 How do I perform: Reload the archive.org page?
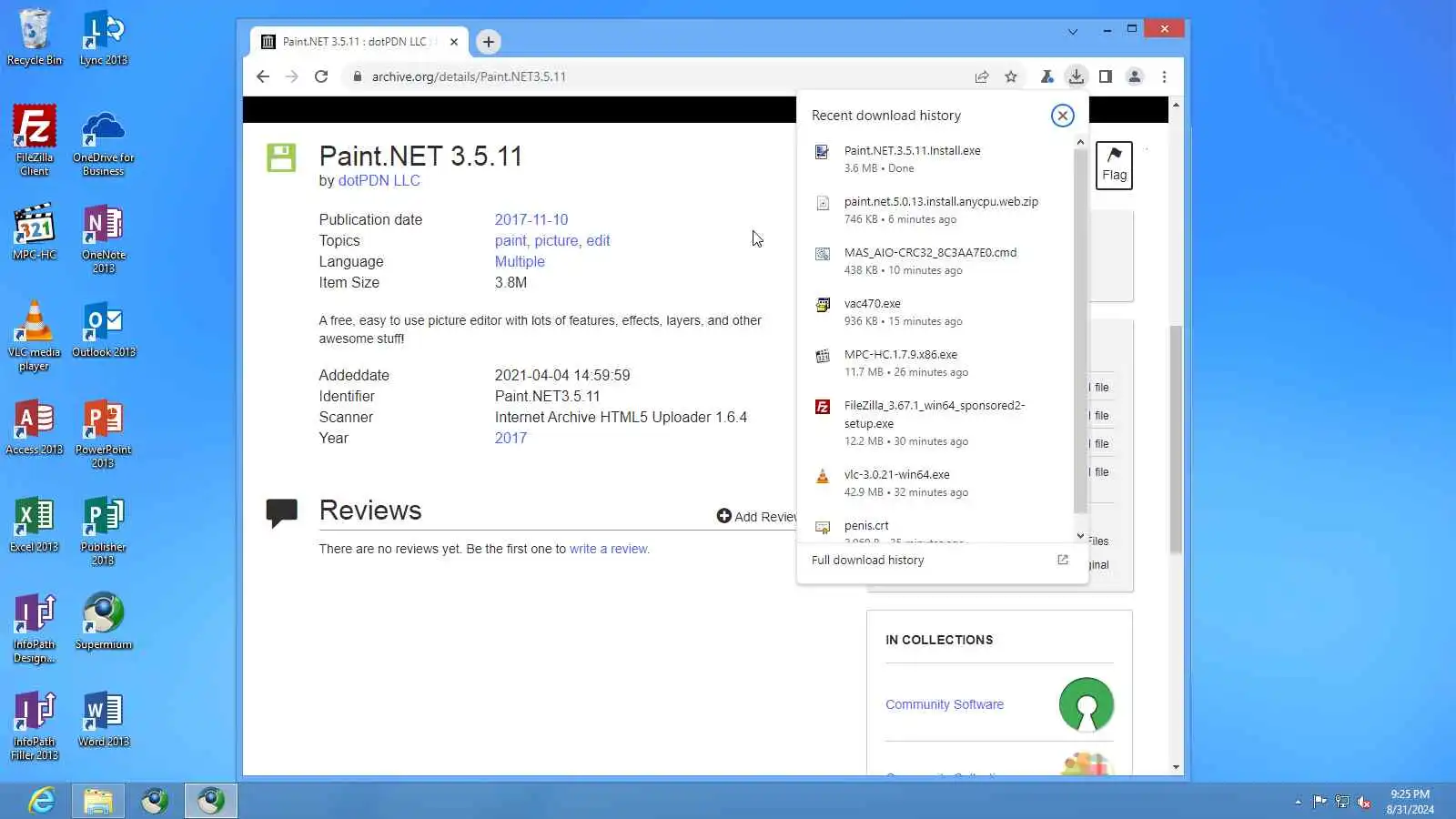(x=321, y=76)
